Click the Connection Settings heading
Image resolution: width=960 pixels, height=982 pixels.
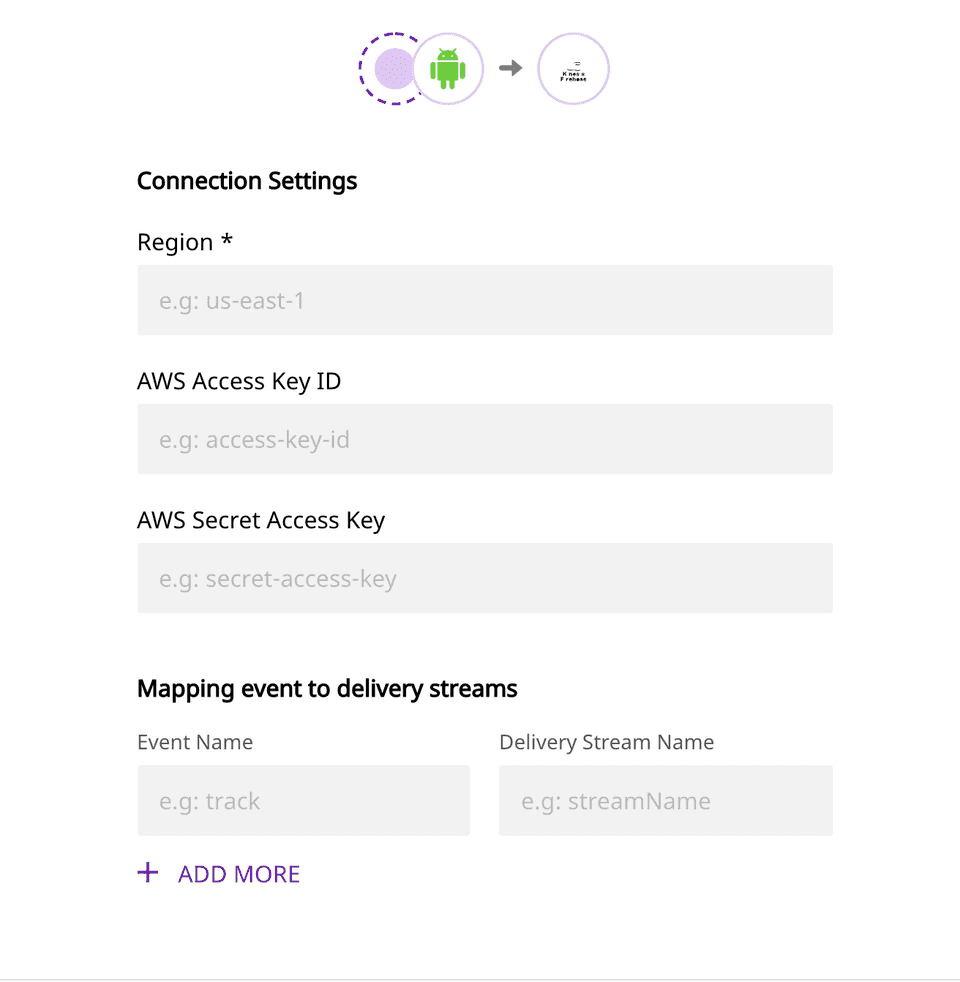point(247,181)
